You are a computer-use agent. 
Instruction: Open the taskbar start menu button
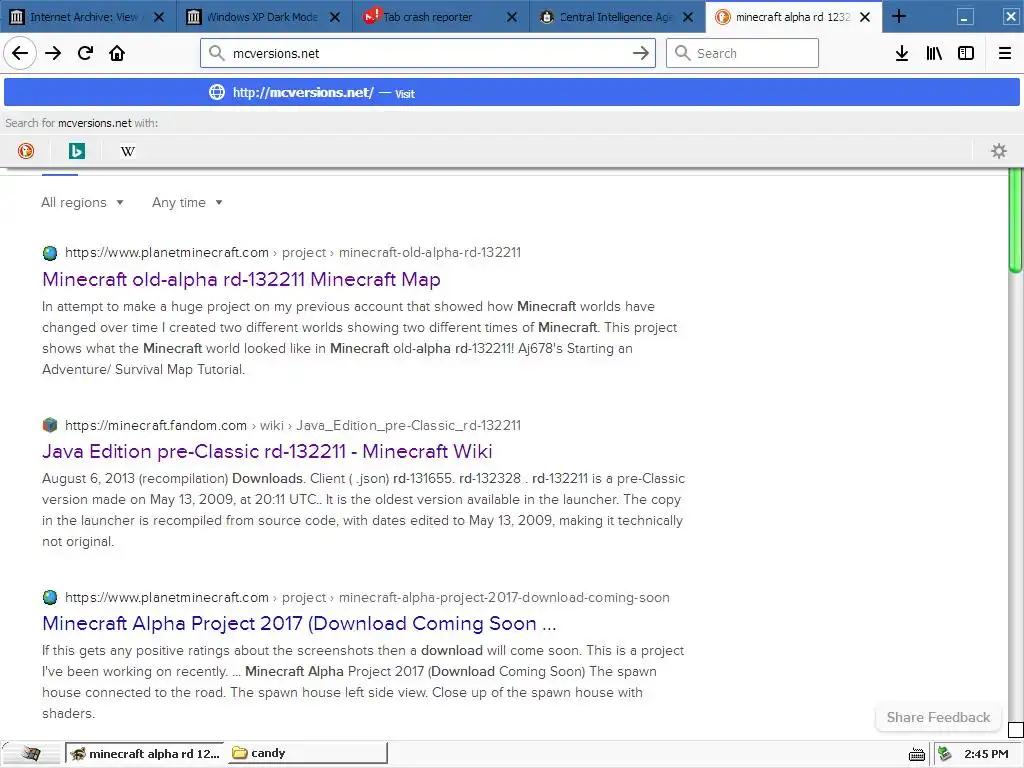click(31, 754)
